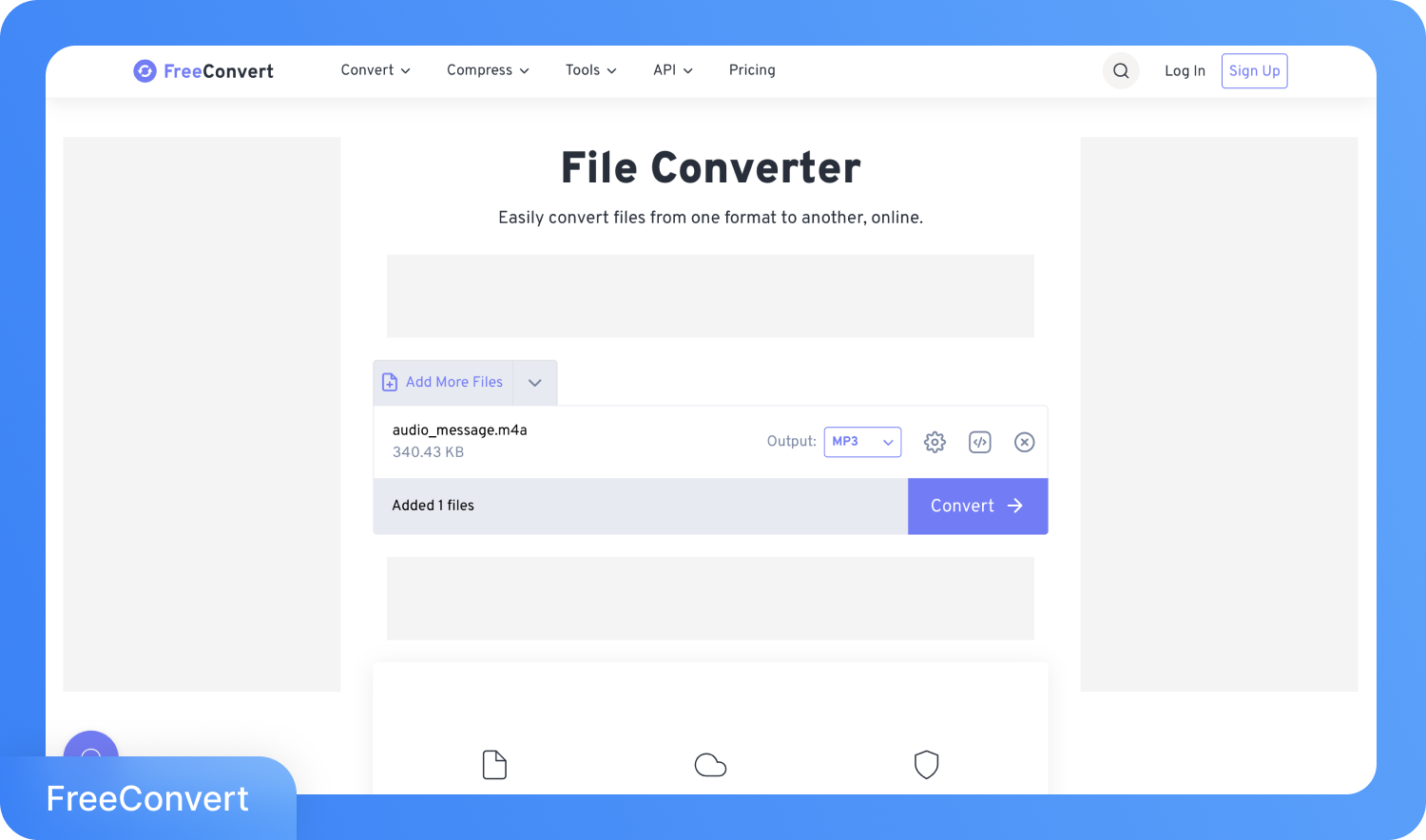
Task: Start conversion with the Convert button
Action: pos(977,506)
